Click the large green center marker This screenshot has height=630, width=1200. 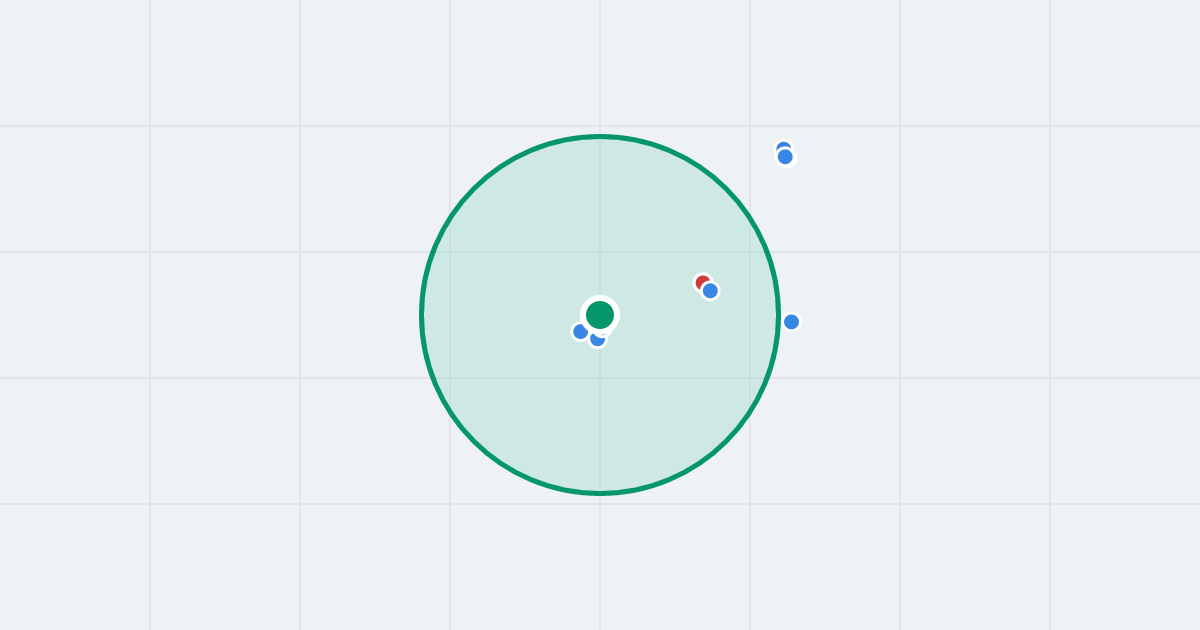coord(600,315)
